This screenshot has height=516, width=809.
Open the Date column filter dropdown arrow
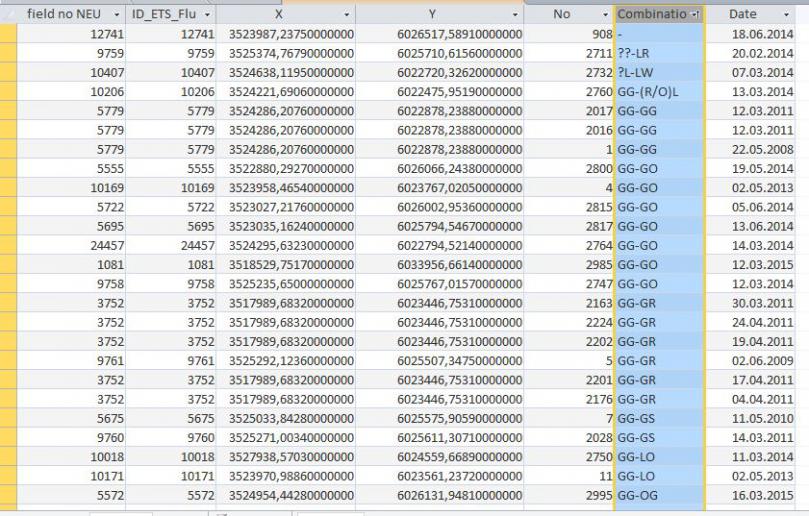pos(787,15)
